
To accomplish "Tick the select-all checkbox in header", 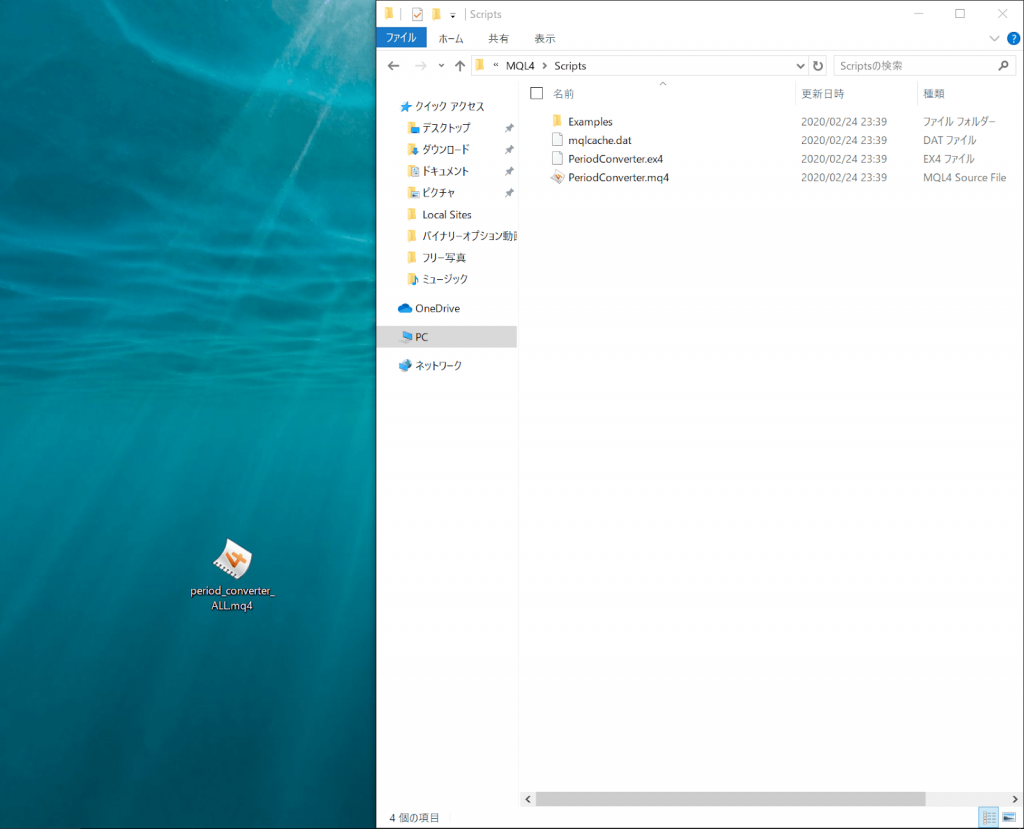I will point(537,93).
